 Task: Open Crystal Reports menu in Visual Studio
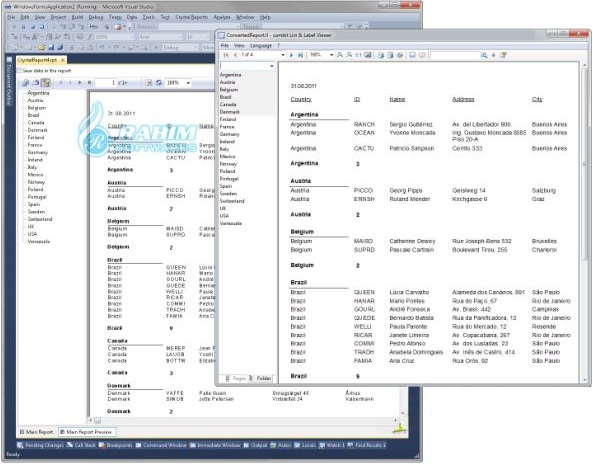pyautogui.click(x=191, y=17)
